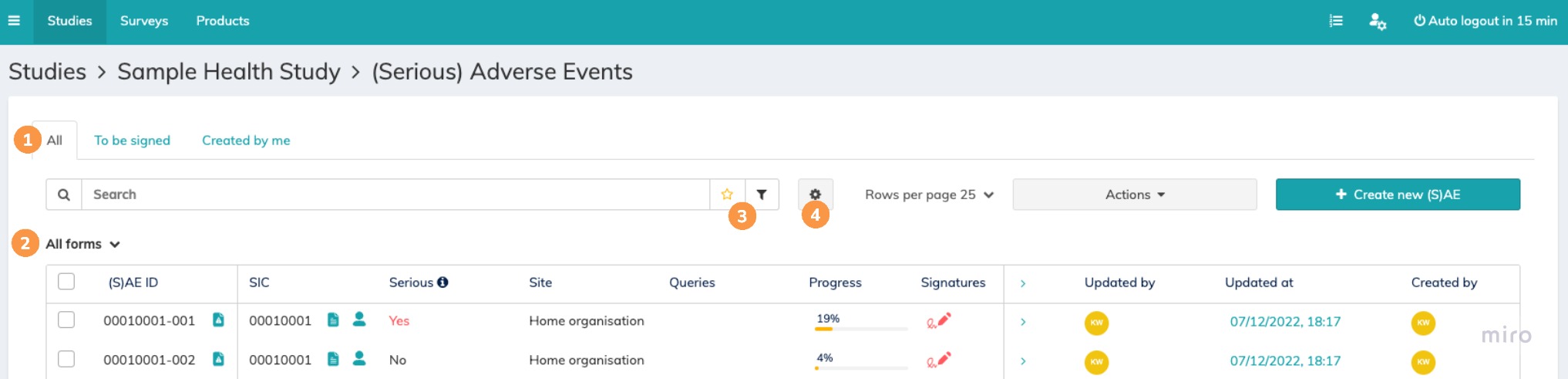
Task: Open the Rows per page 25 dropdown
Action: click(929, 195)
